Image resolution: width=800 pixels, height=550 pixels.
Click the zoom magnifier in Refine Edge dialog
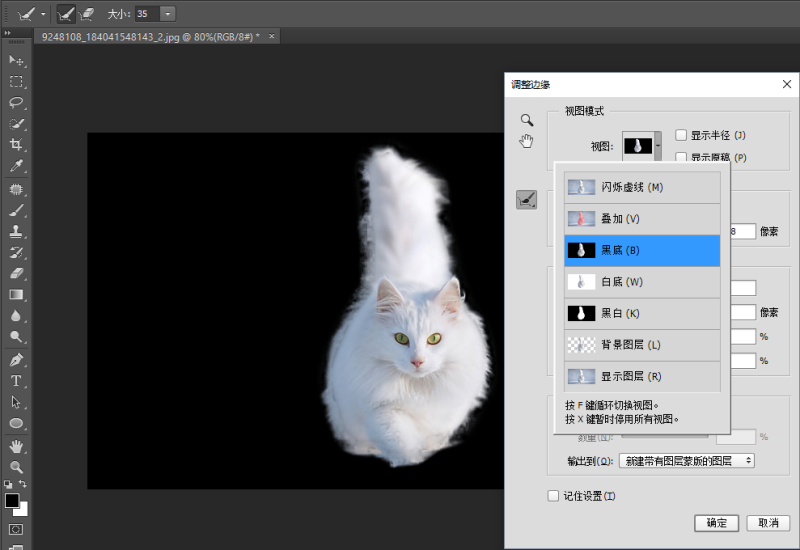[527, 120]
